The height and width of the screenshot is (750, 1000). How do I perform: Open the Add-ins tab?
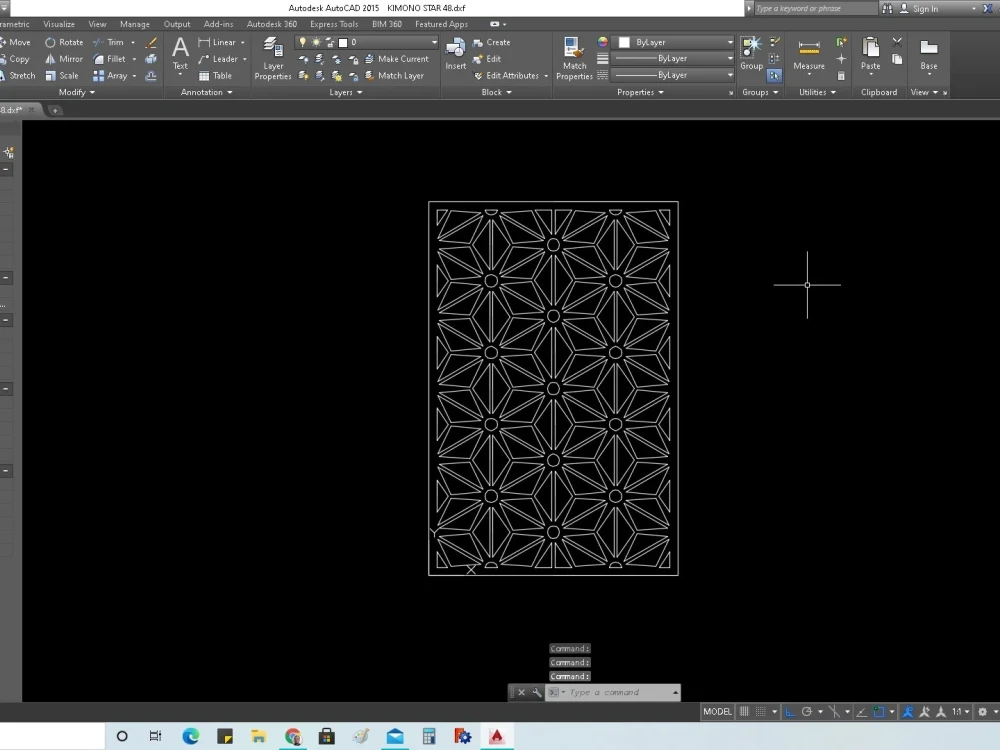(x=218, y=24)
